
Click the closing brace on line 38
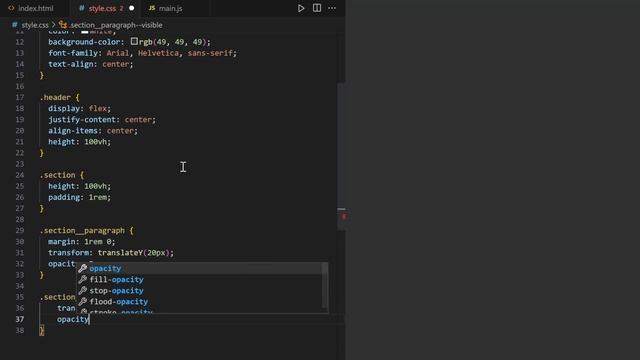tap(42, 330)
